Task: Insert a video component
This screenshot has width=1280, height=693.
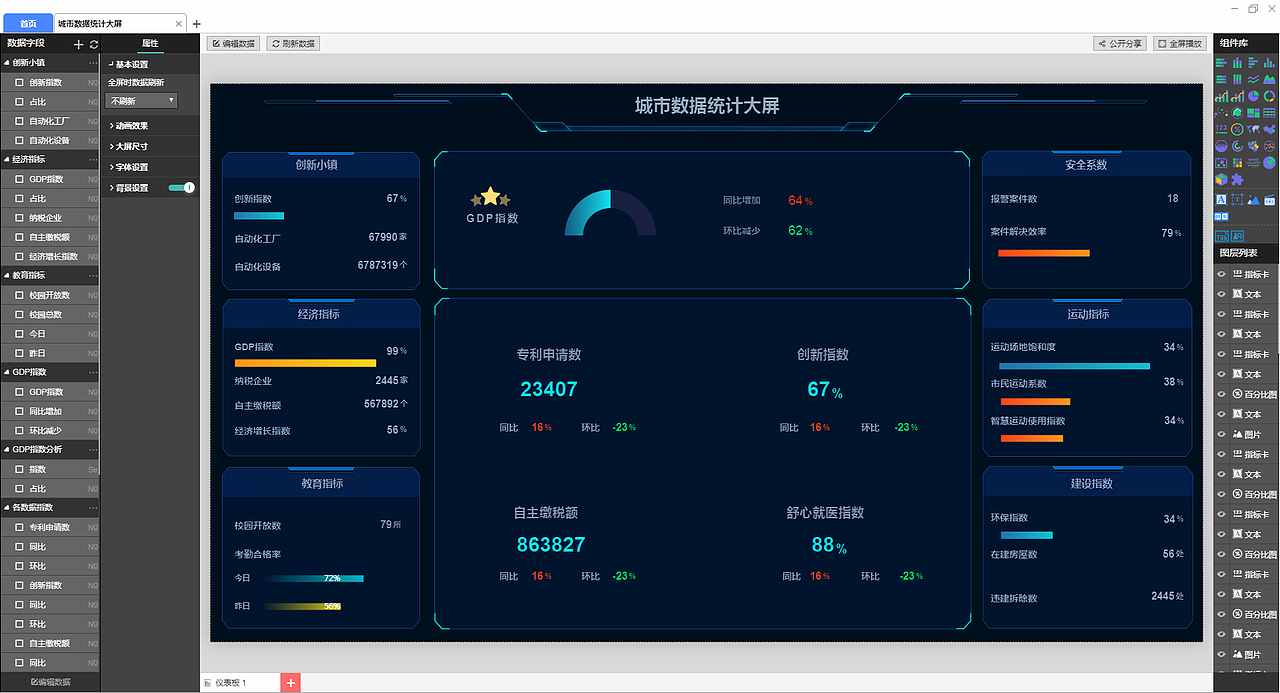Action: pos(1269,199)
